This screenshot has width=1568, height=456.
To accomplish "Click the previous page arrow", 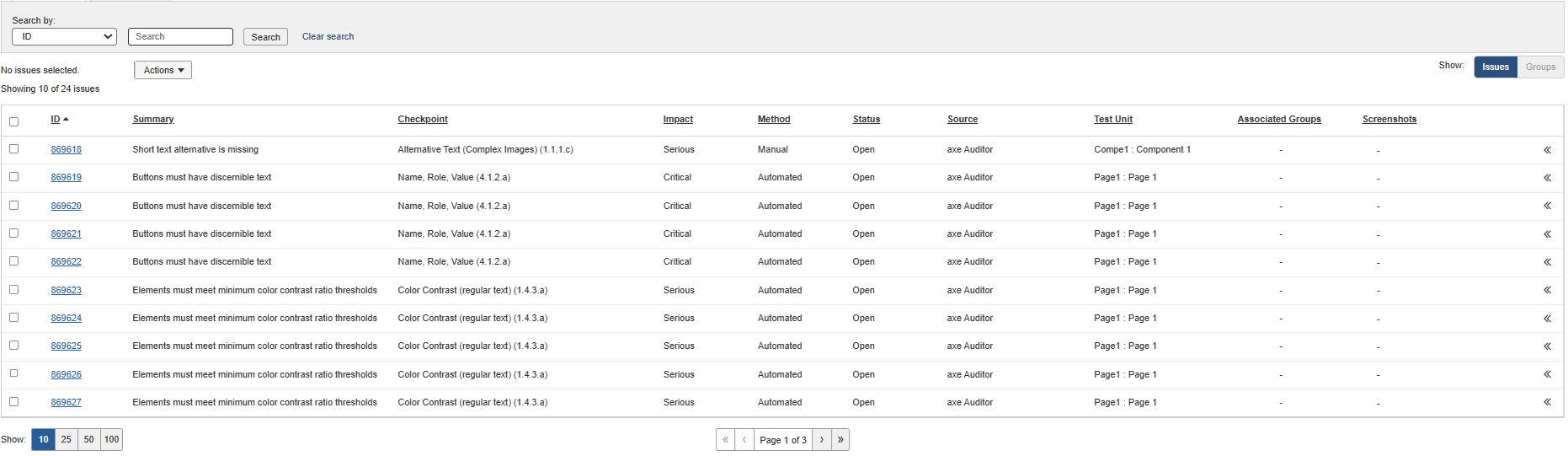I will click(744, 440).
